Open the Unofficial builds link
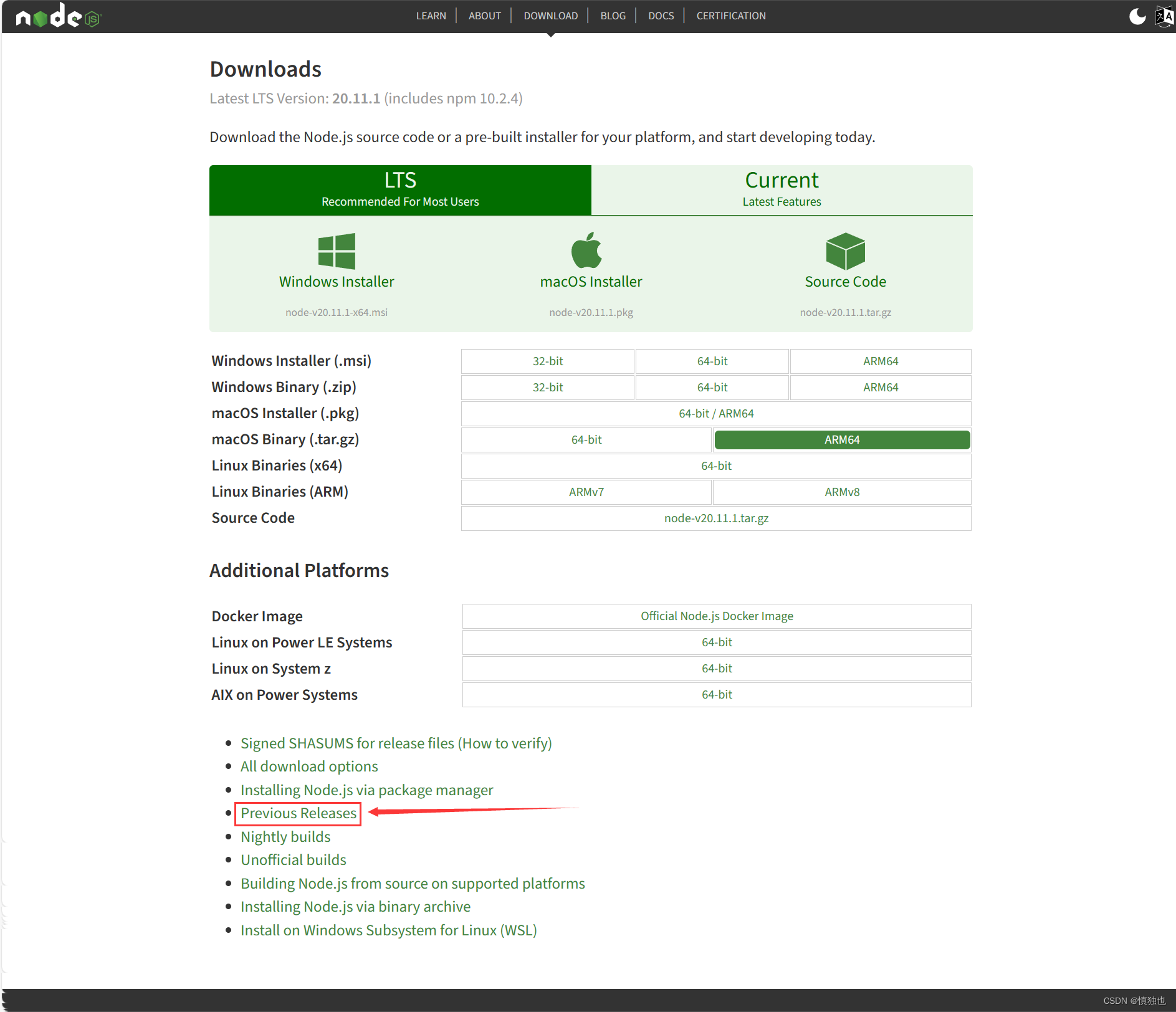 point(294,860)
